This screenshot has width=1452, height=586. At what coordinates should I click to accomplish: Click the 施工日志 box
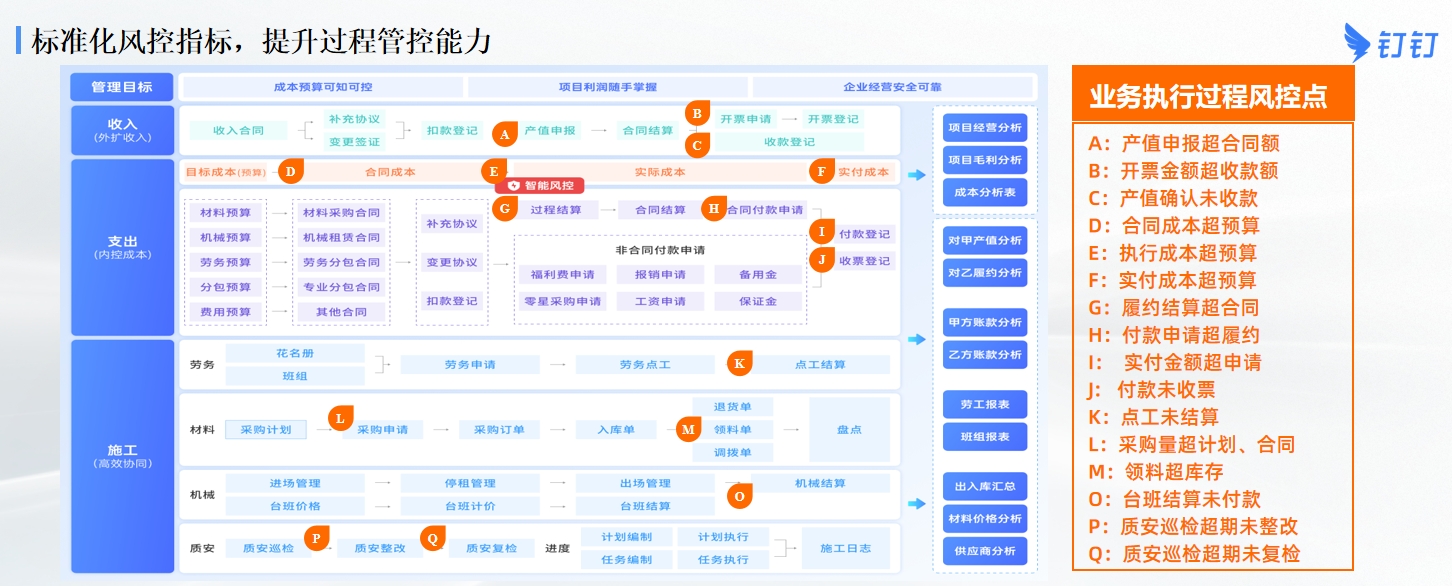pos(845,548)
